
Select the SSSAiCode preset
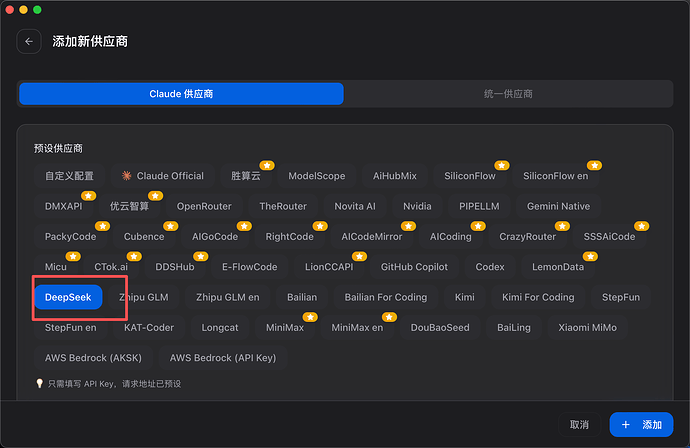coord(609,237)
